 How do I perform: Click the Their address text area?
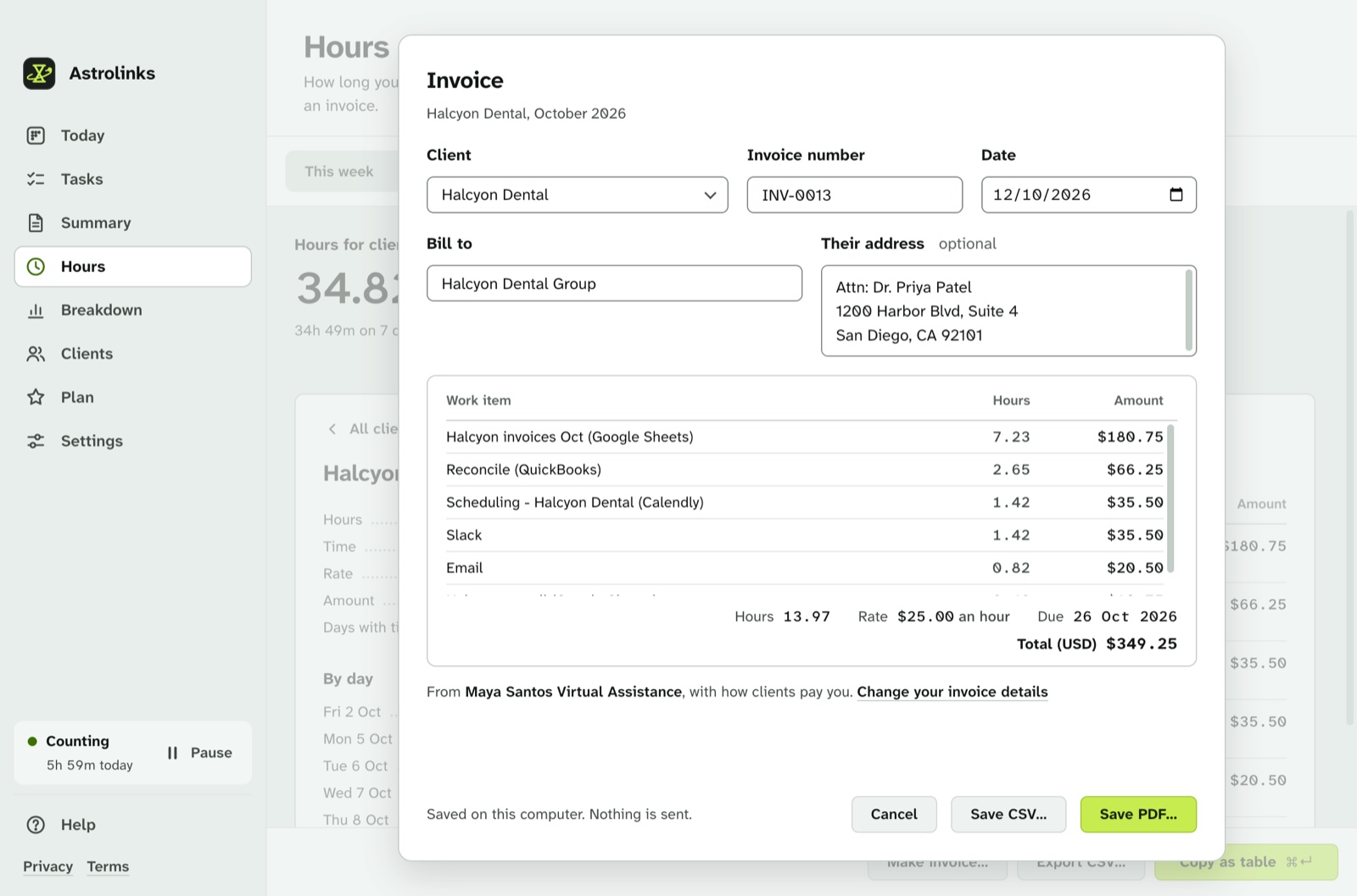1008,311
